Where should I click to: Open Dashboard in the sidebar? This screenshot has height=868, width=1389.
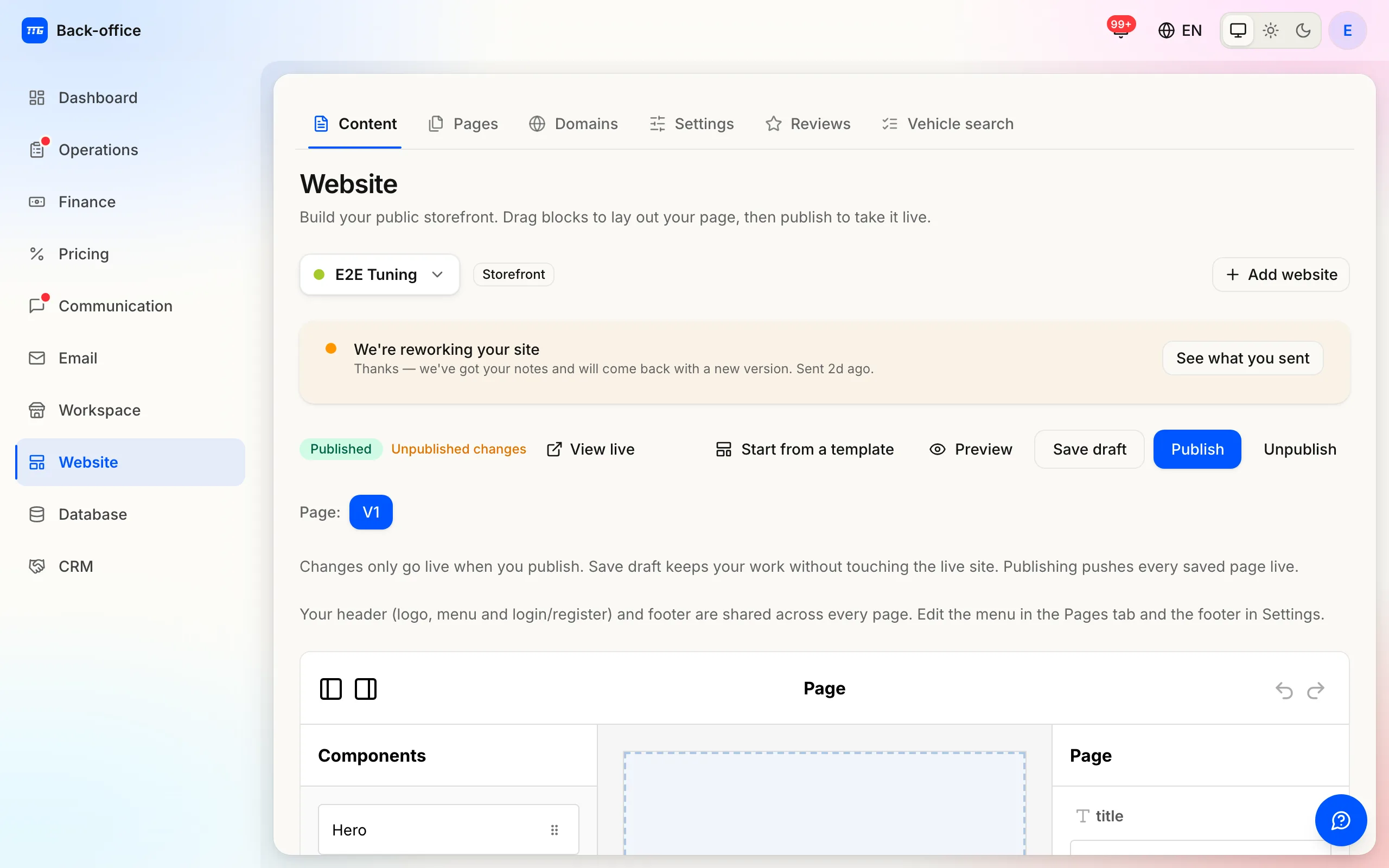click(130, 98)
